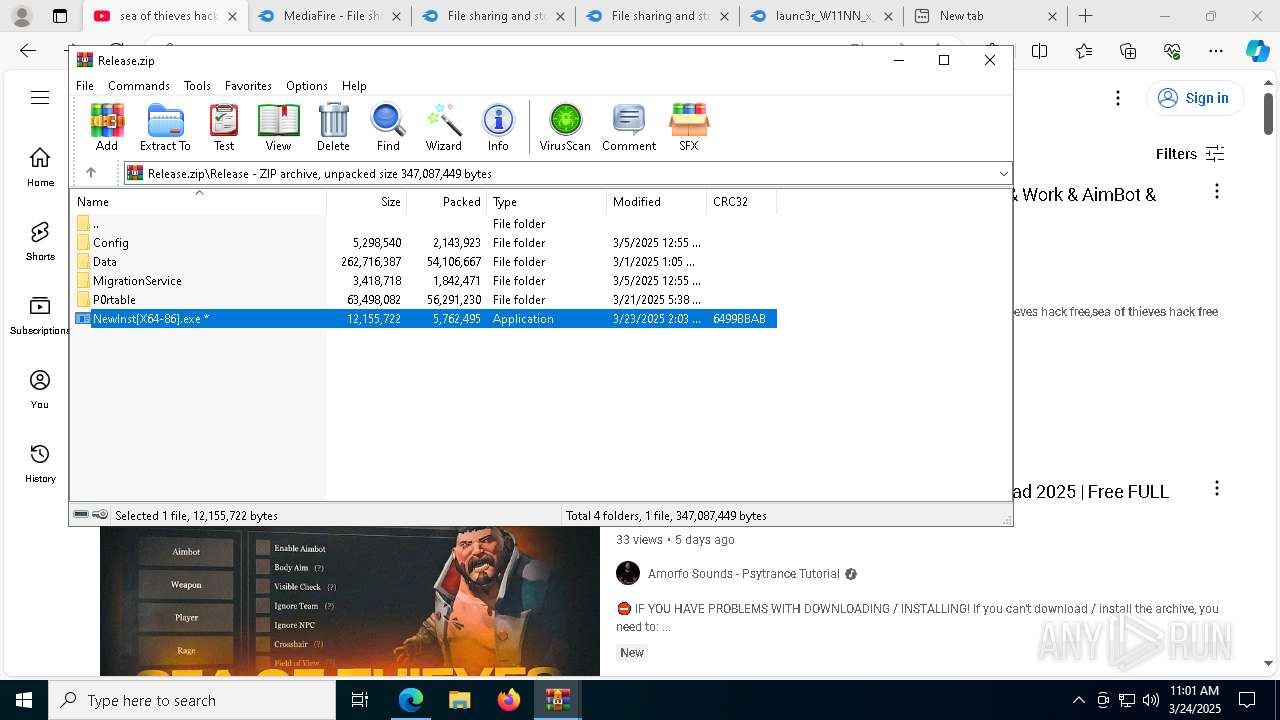Open the Edge Copilot icon
This screenshot has width=1280, height=720.
point(1257,51)
